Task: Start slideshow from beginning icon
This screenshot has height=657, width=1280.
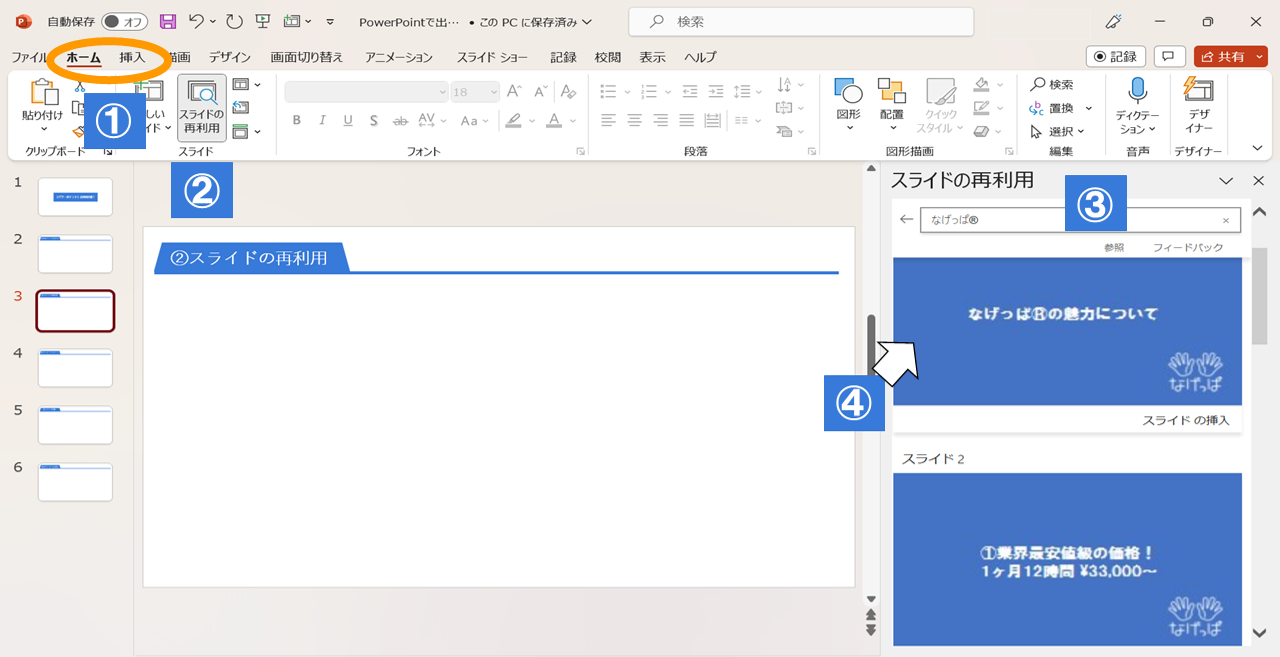Action: pos(263,21)
